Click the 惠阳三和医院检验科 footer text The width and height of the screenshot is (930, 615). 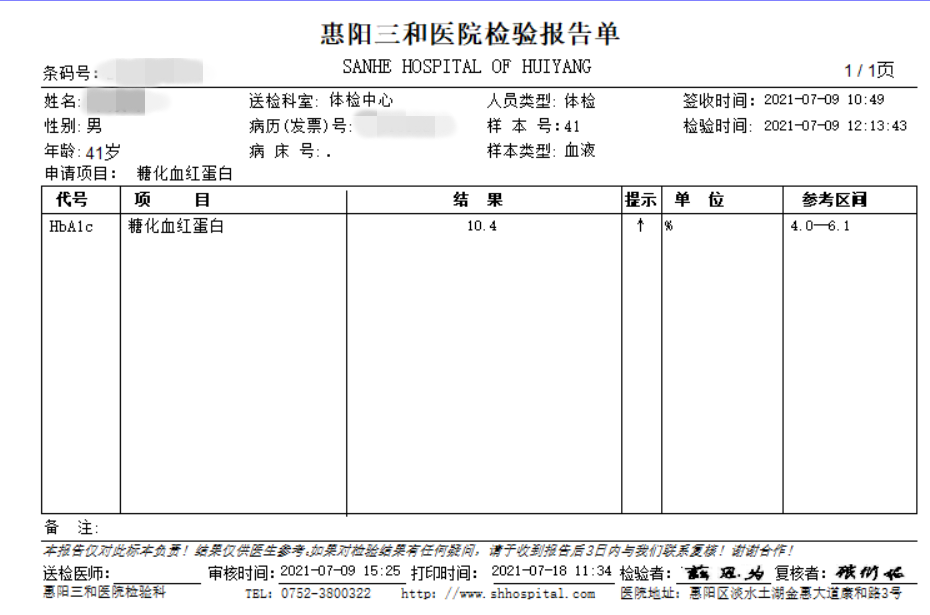(104, 592)
